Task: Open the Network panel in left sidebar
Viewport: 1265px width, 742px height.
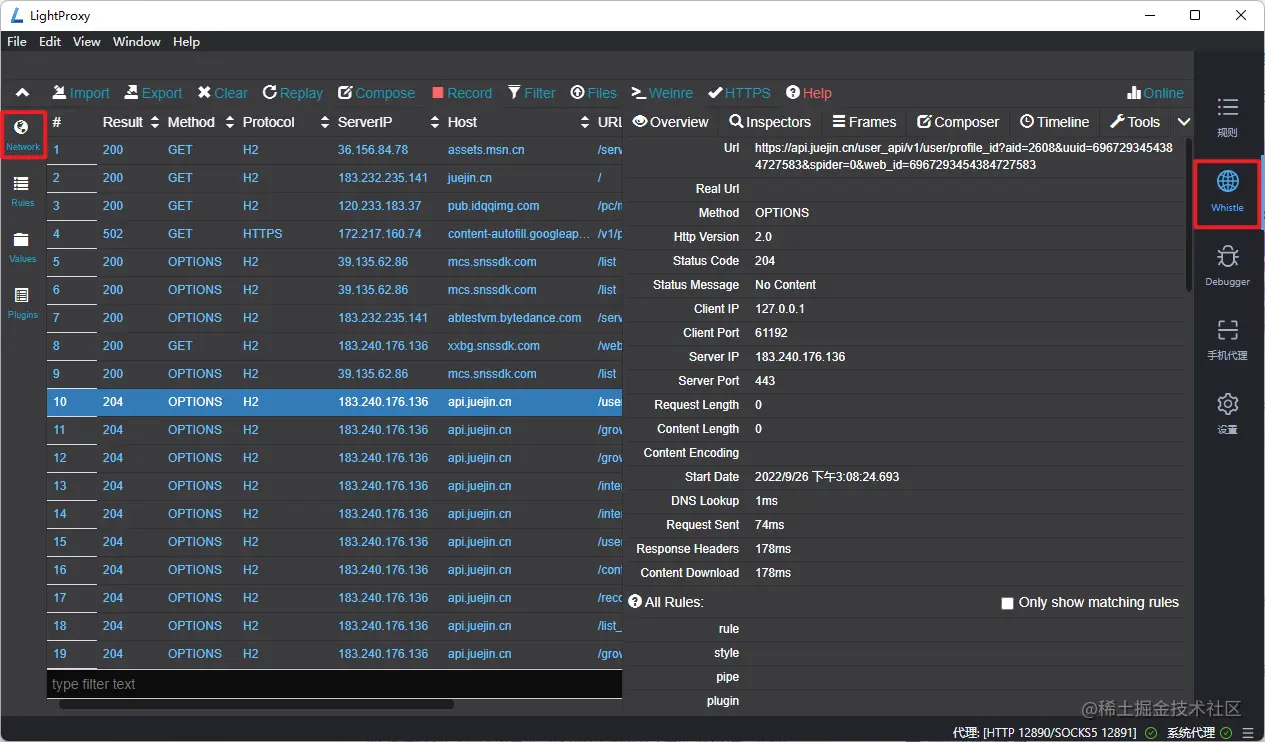Action: (x=23, y=135)
